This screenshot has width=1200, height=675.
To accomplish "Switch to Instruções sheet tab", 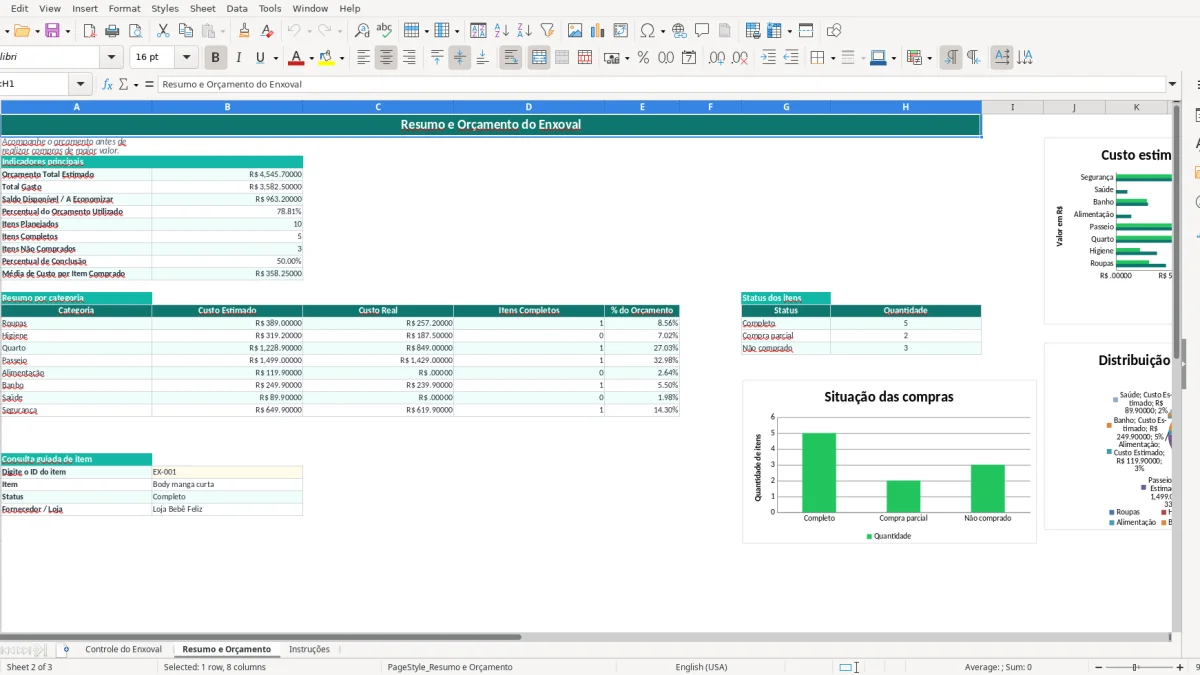I will click(x=309, y=649).
